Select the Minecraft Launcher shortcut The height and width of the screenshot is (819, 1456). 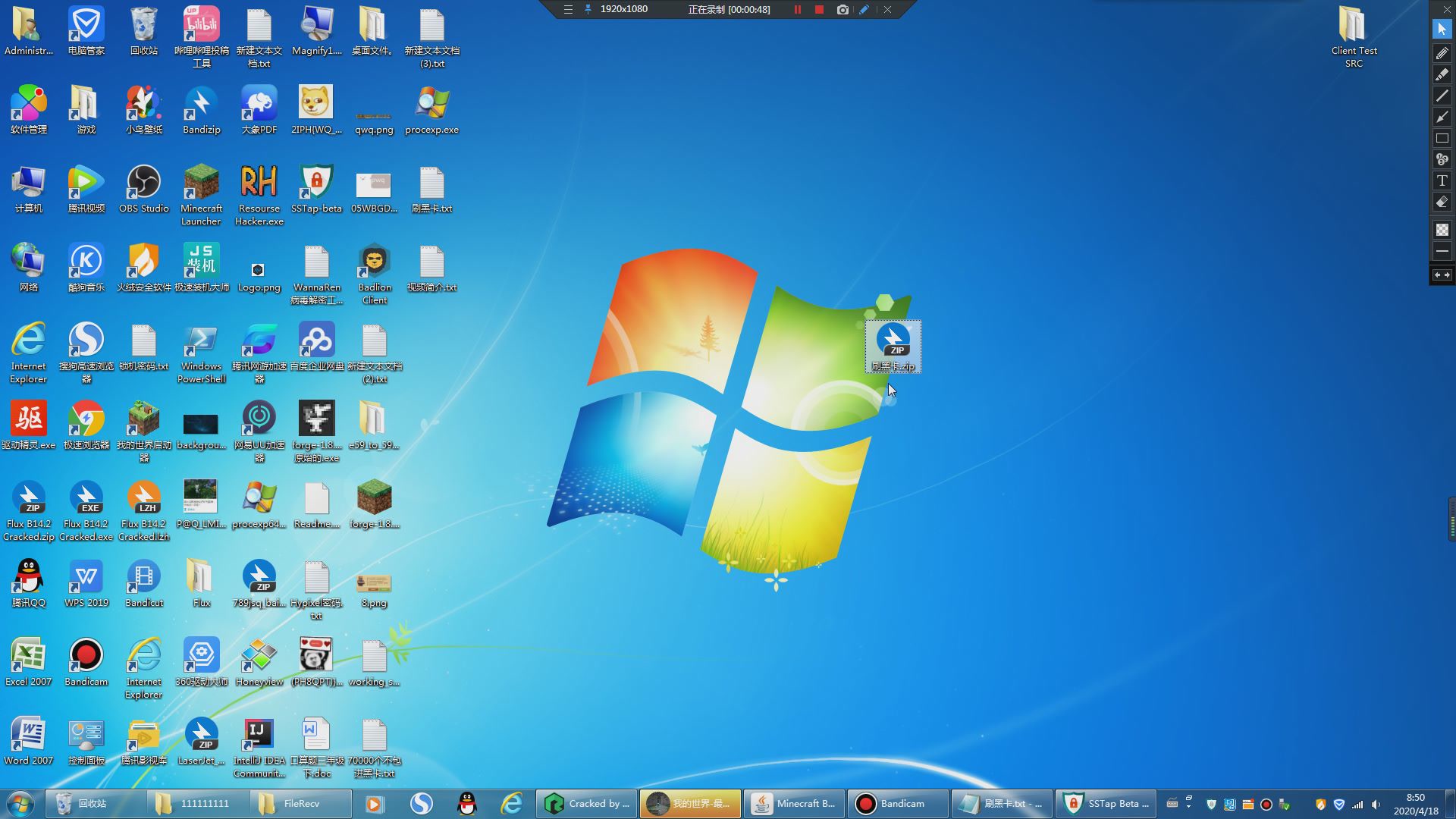coord(201,195)
